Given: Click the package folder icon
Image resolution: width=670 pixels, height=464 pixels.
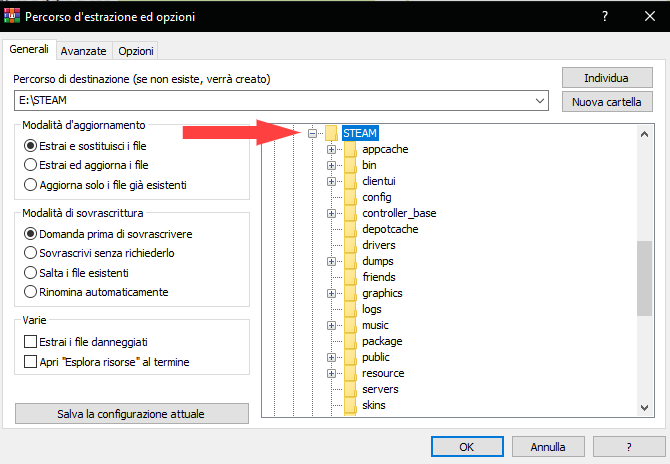Looking at the screenshot, I should [350, 341].
